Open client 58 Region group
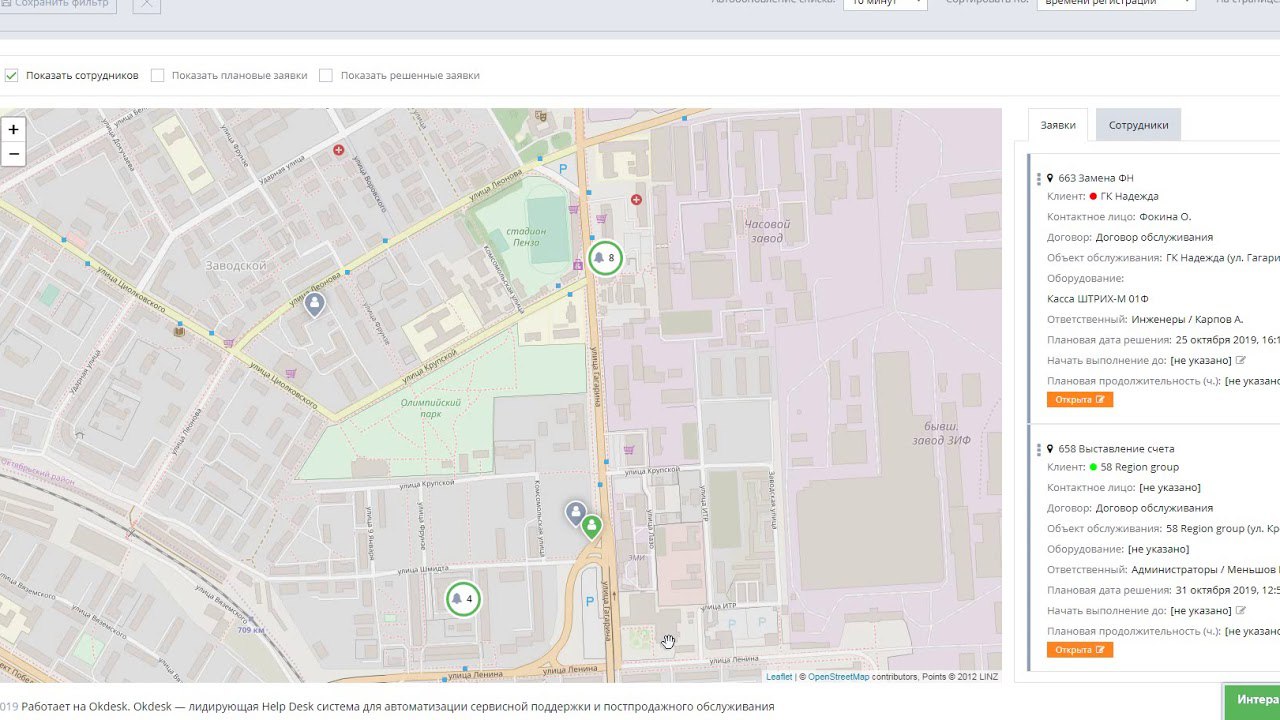 coord(1139,467)
